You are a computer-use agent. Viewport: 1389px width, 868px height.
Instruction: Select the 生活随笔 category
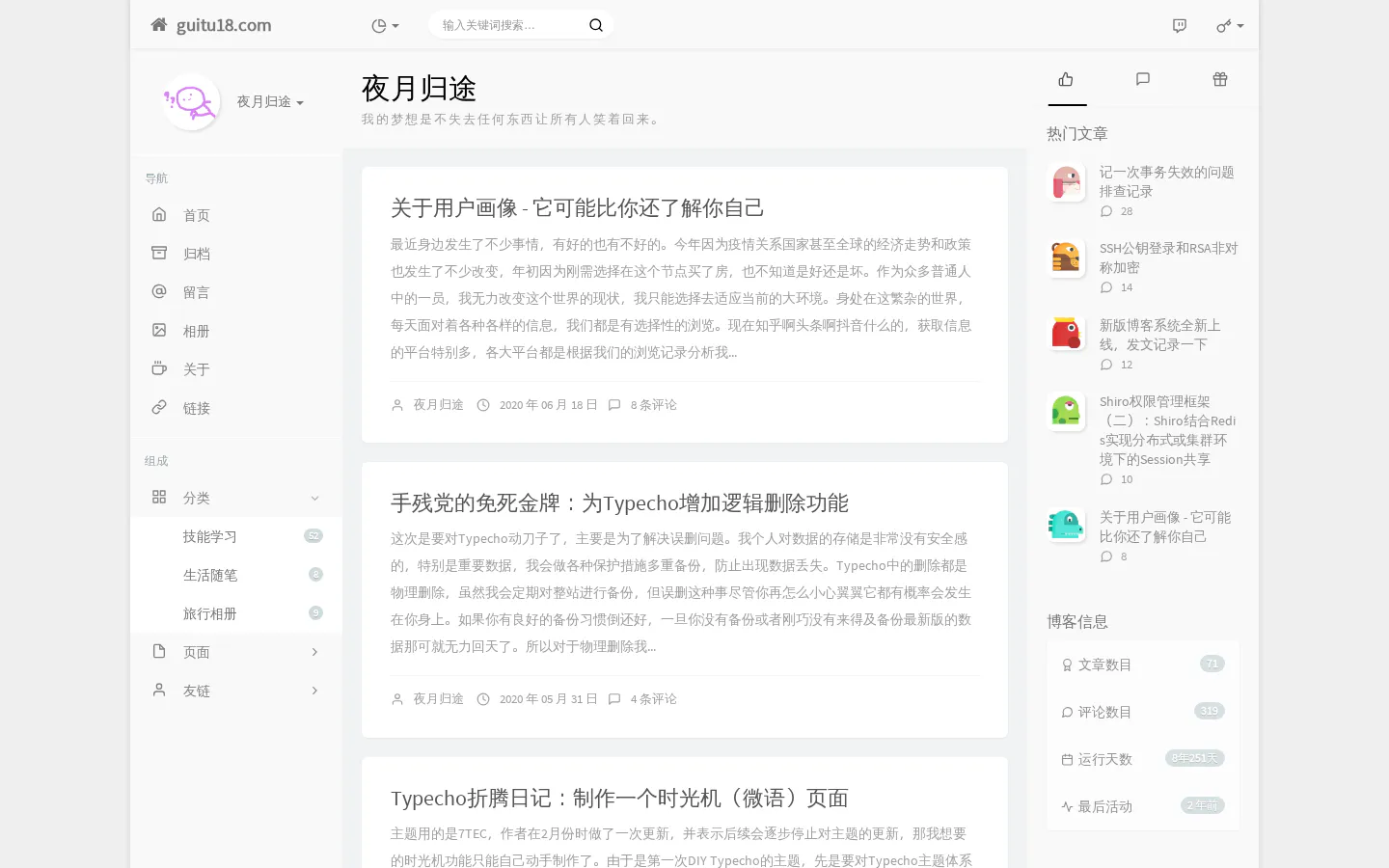click(x=236, y=575)
